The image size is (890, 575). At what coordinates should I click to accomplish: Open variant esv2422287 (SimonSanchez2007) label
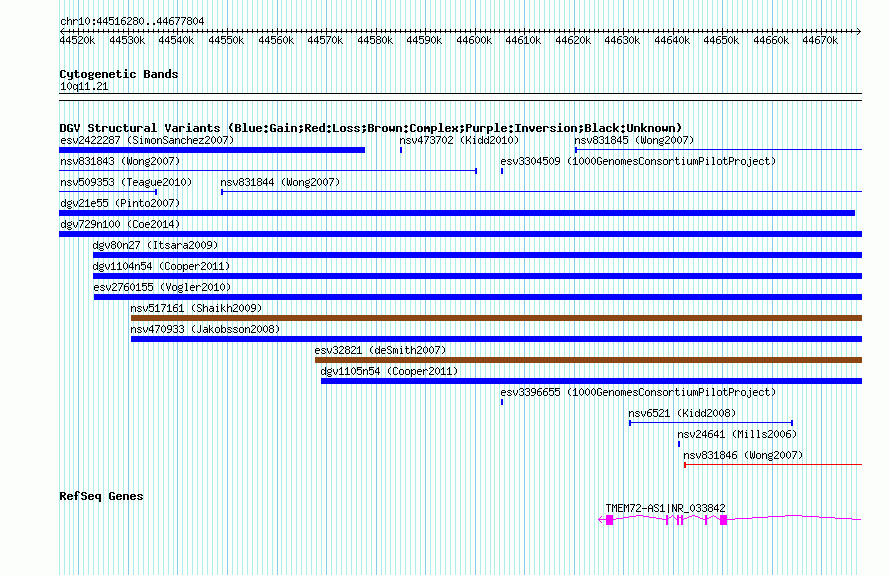point(147,140)
